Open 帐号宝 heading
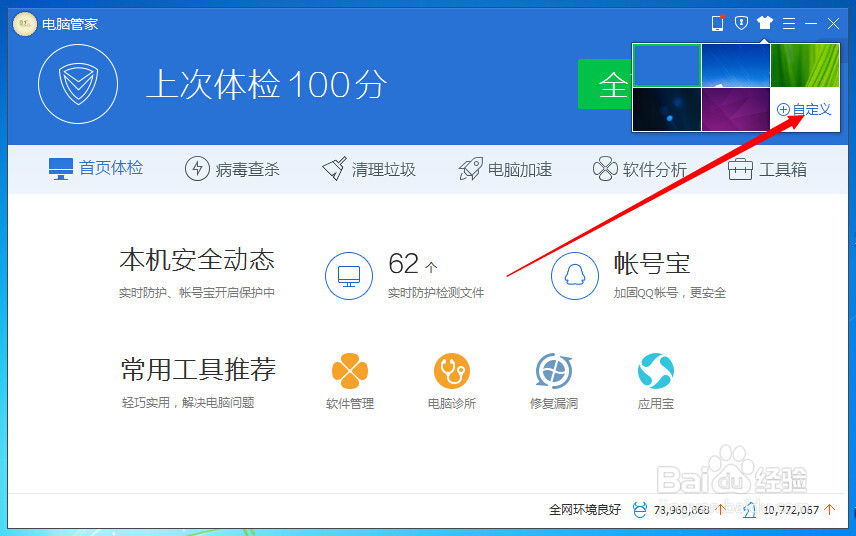Viewport: 856px width, 536px height. (x=652, y=264)
